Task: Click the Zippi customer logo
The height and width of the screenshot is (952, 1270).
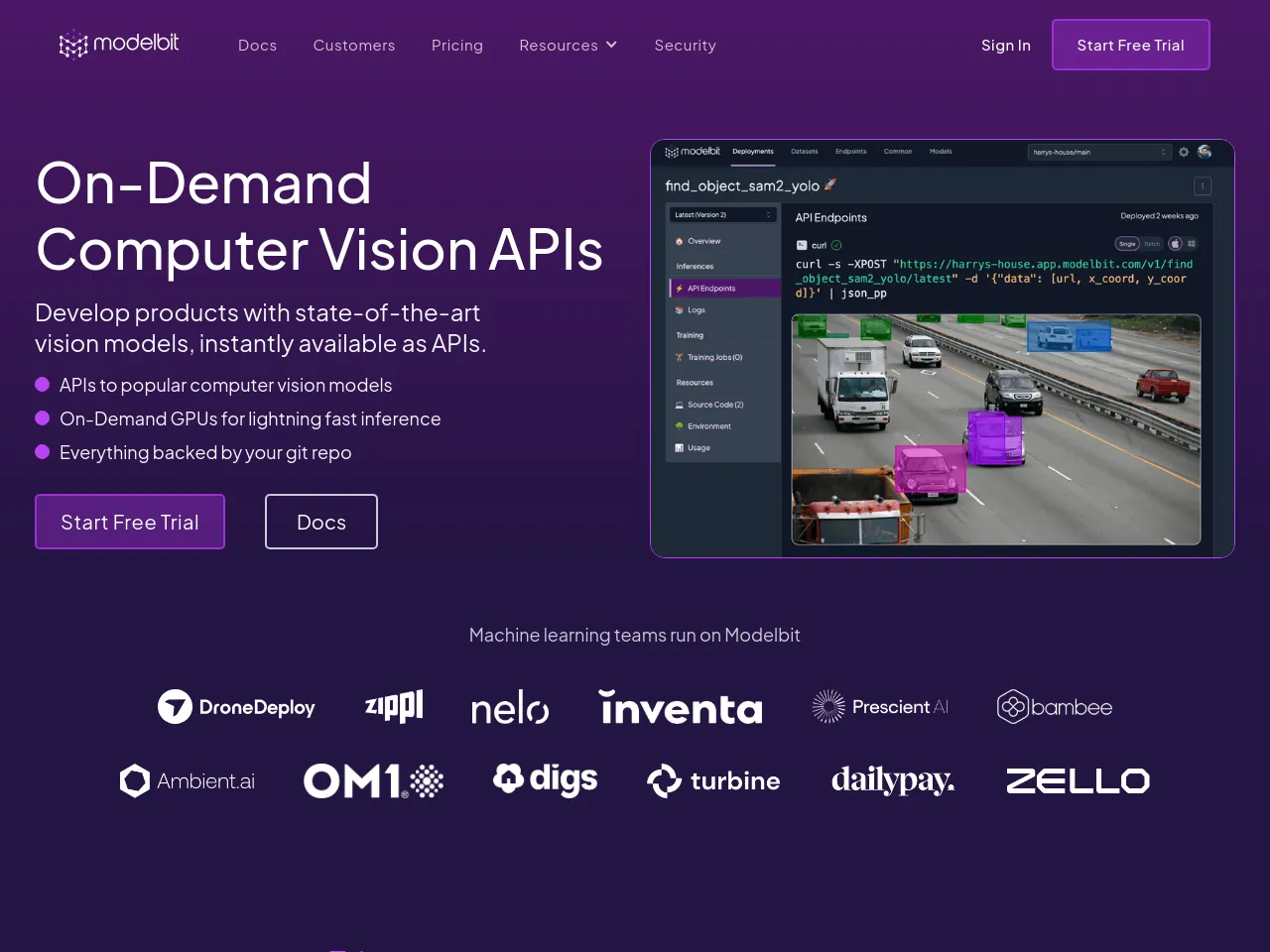Action: (x=394, y=706)
